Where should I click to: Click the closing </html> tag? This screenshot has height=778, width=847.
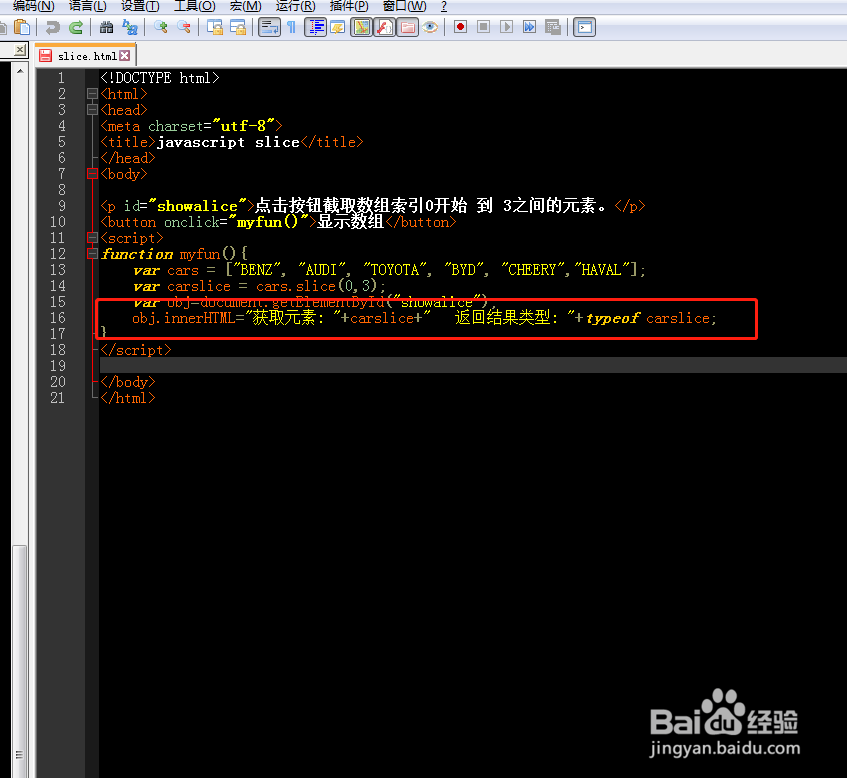[x=128, y=398]
